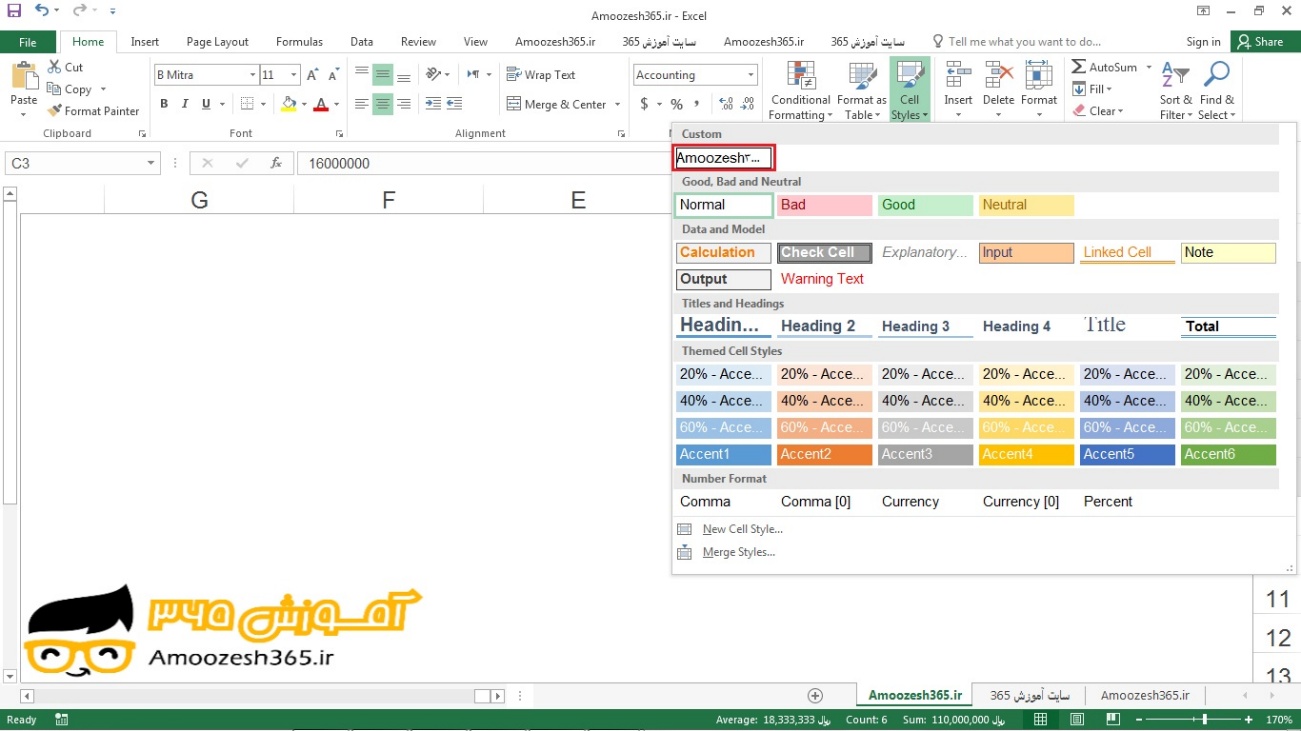The height and width of the screenshot is (731, 1301).
Task: Toggle Italic formatting
Action: tap(185, 104)
